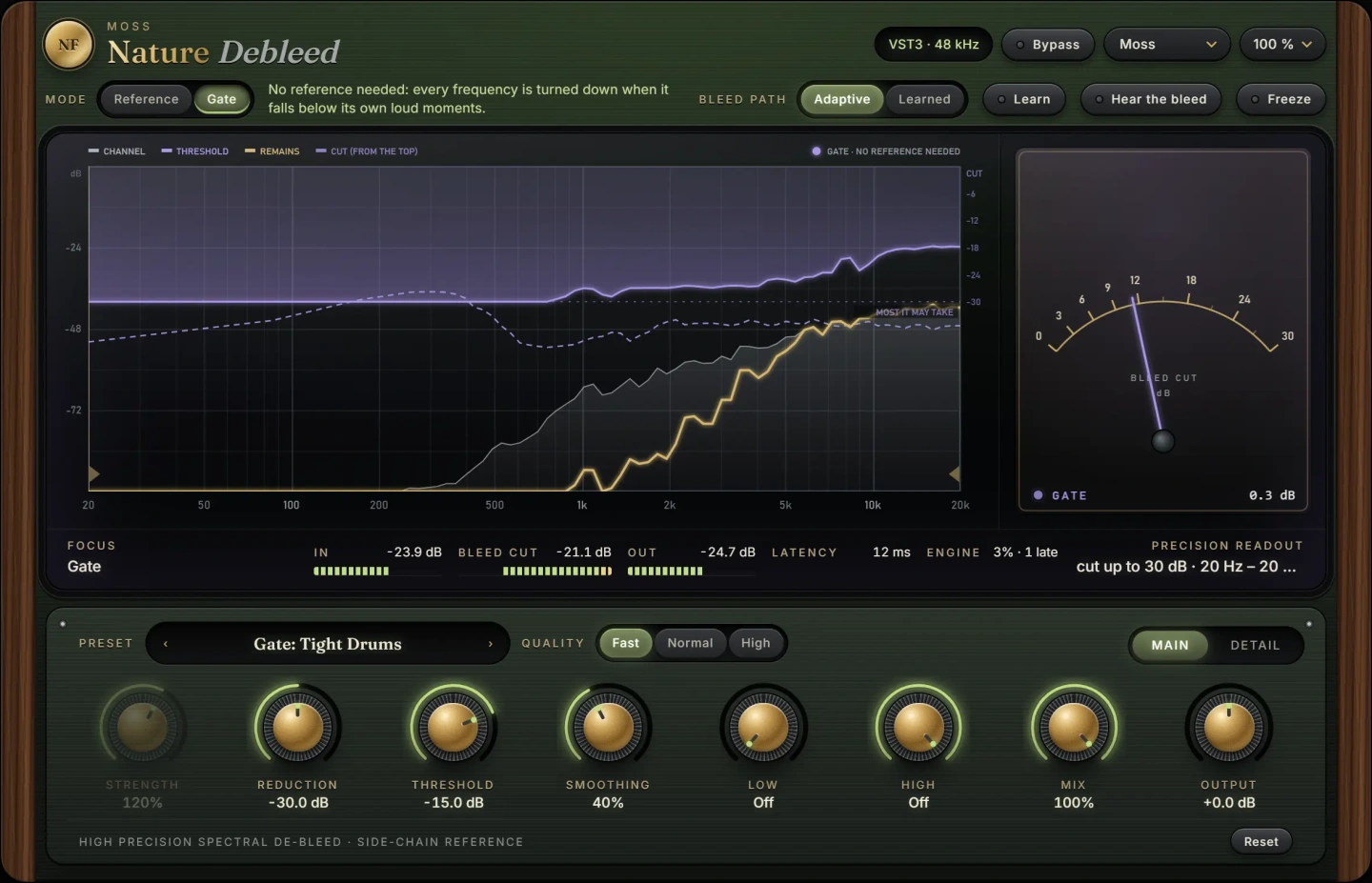Open the 100 % zoom dropdown
This screenshot has height=883, width=1372.
[1282, 45]
